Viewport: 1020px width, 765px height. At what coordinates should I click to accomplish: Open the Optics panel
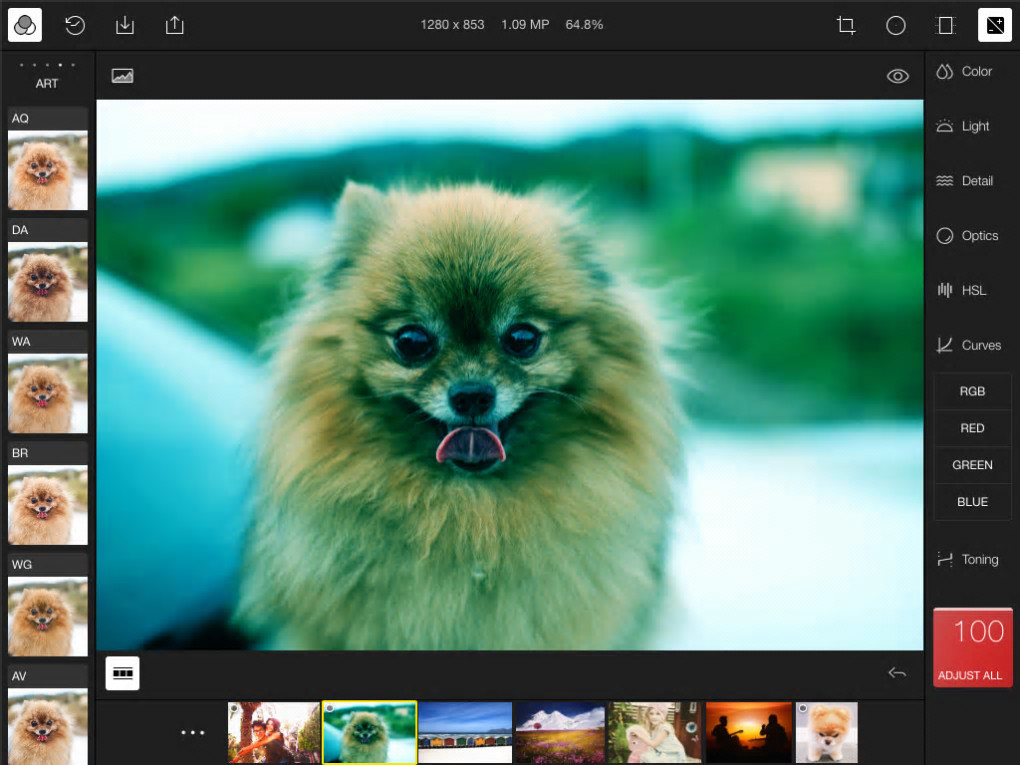point(967,235)
